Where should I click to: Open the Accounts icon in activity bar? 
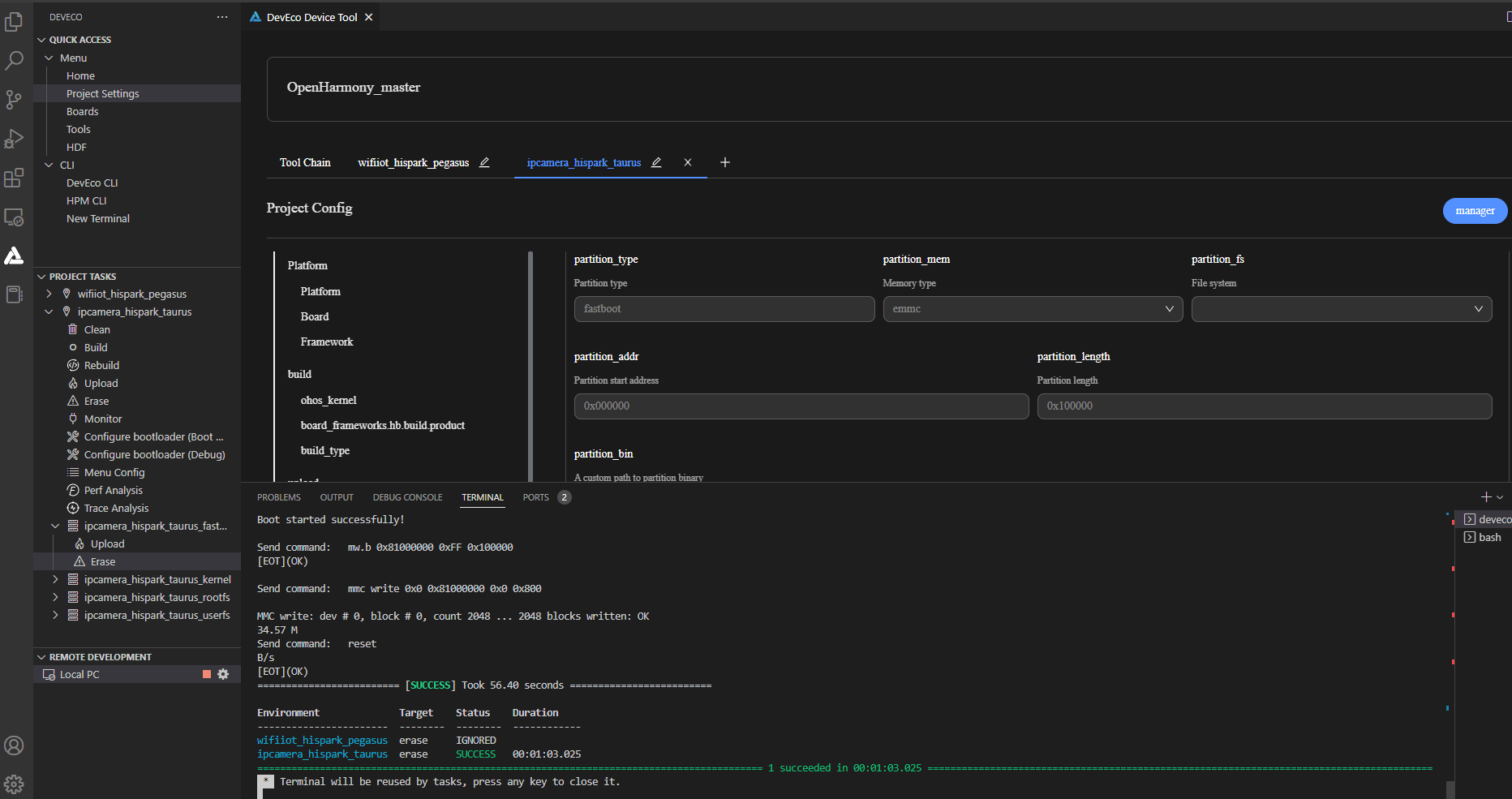point(14,745)
